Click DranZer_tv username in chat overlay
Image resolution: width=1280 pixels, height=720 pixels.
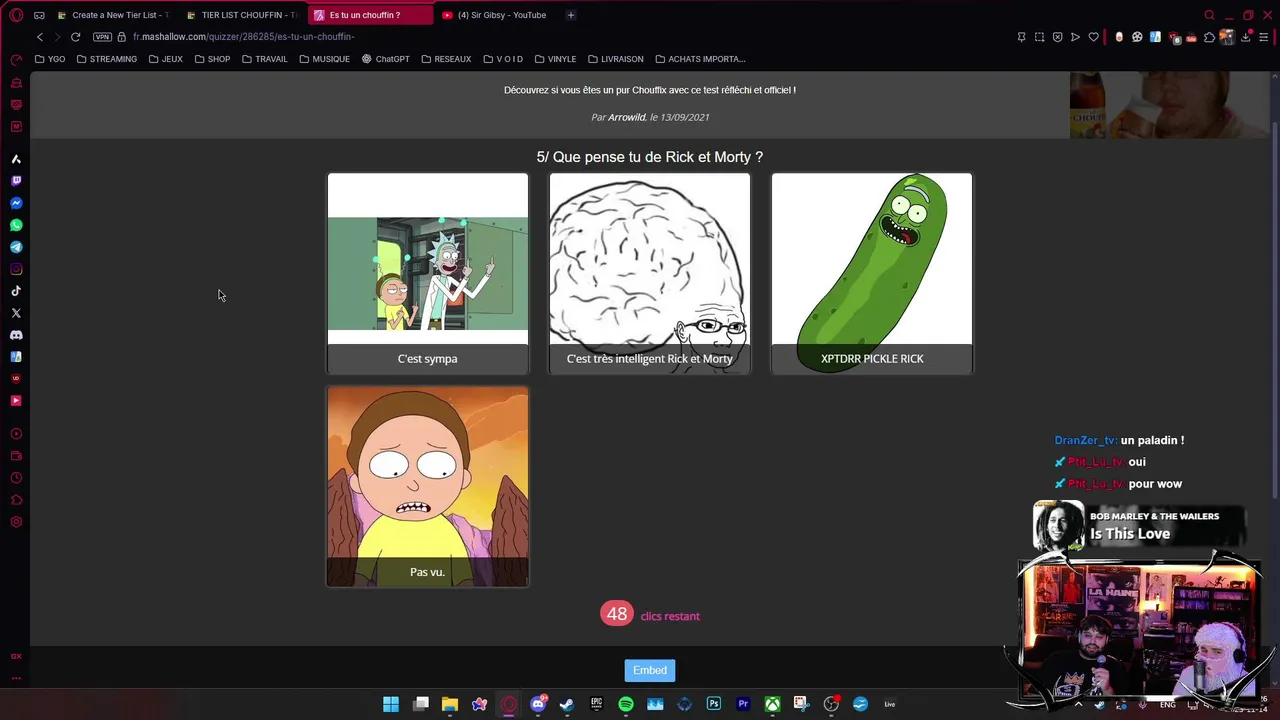[1085, 440]
